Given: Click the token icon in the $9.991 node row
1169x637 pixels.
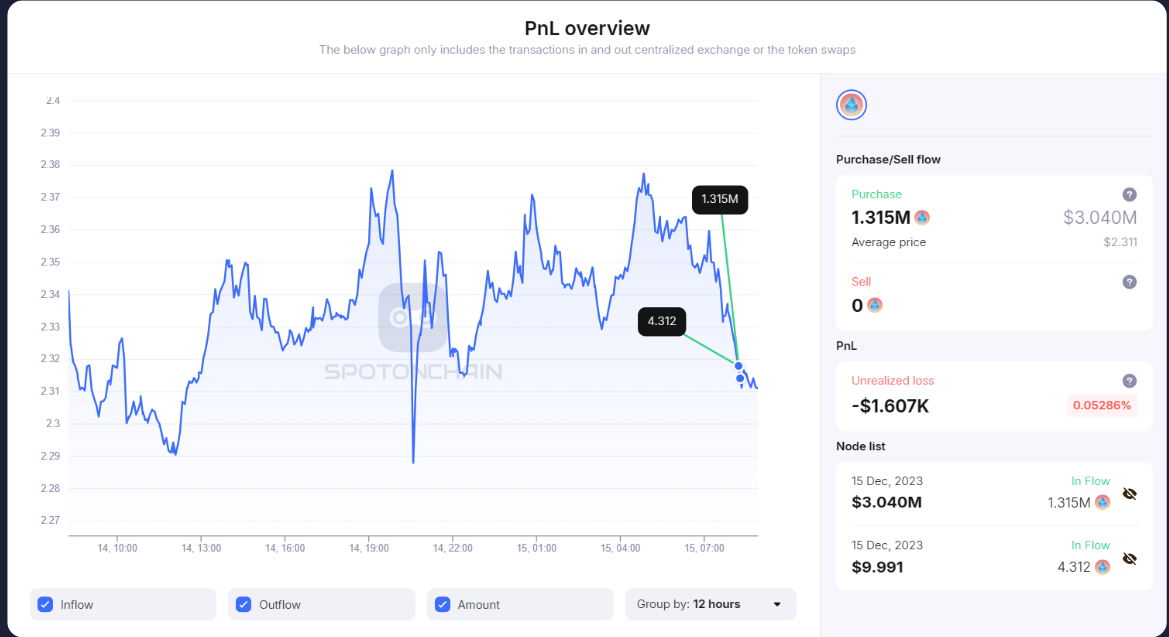Looking at the screenshot, I should coord(1102,567).
